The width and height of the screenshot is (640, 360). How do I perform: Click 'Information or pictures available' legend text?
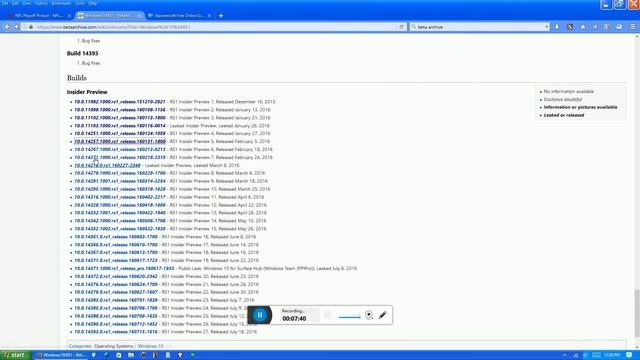[580, 107]
